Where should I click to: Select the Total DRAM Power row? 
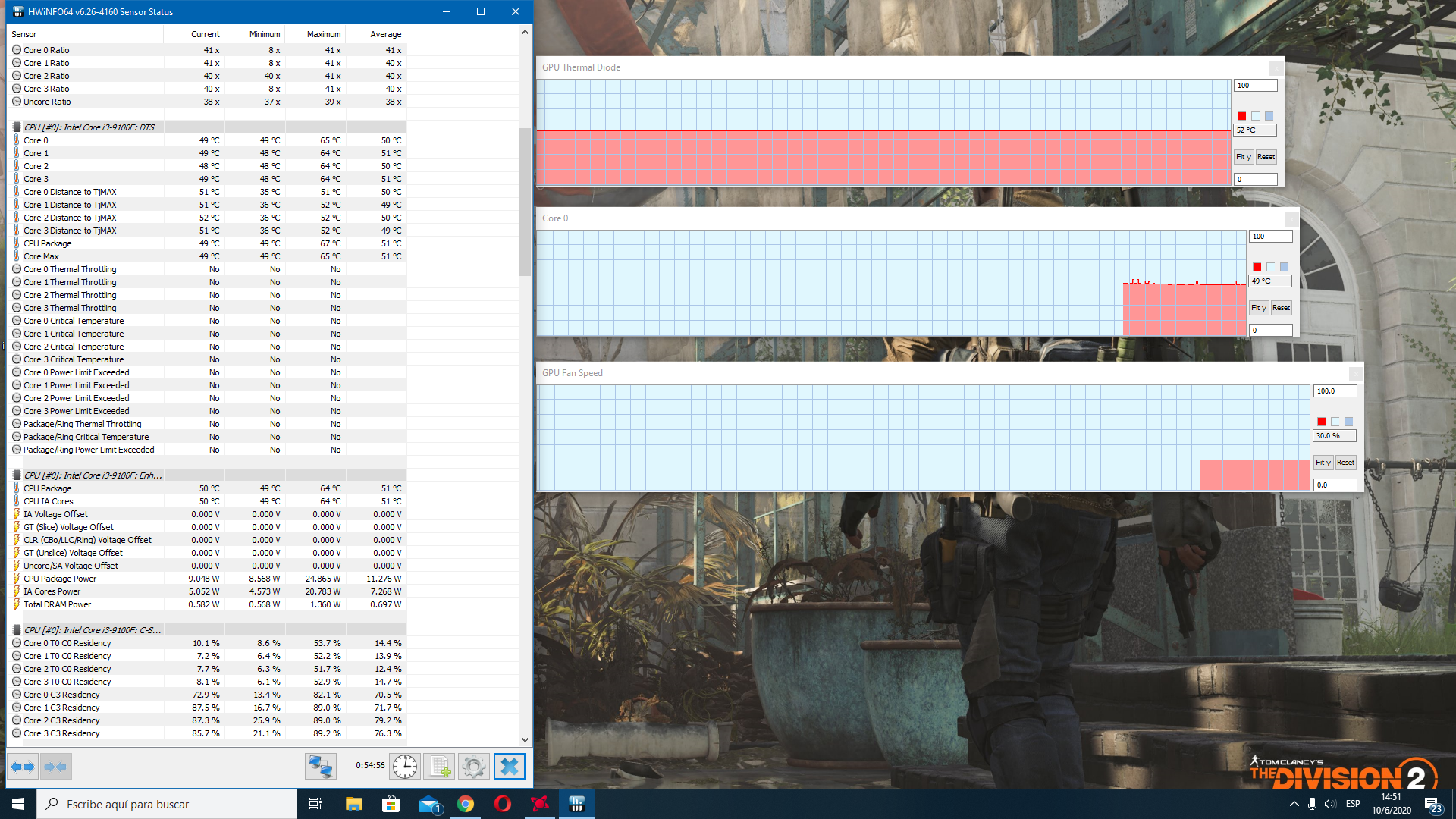coord(207,604)
